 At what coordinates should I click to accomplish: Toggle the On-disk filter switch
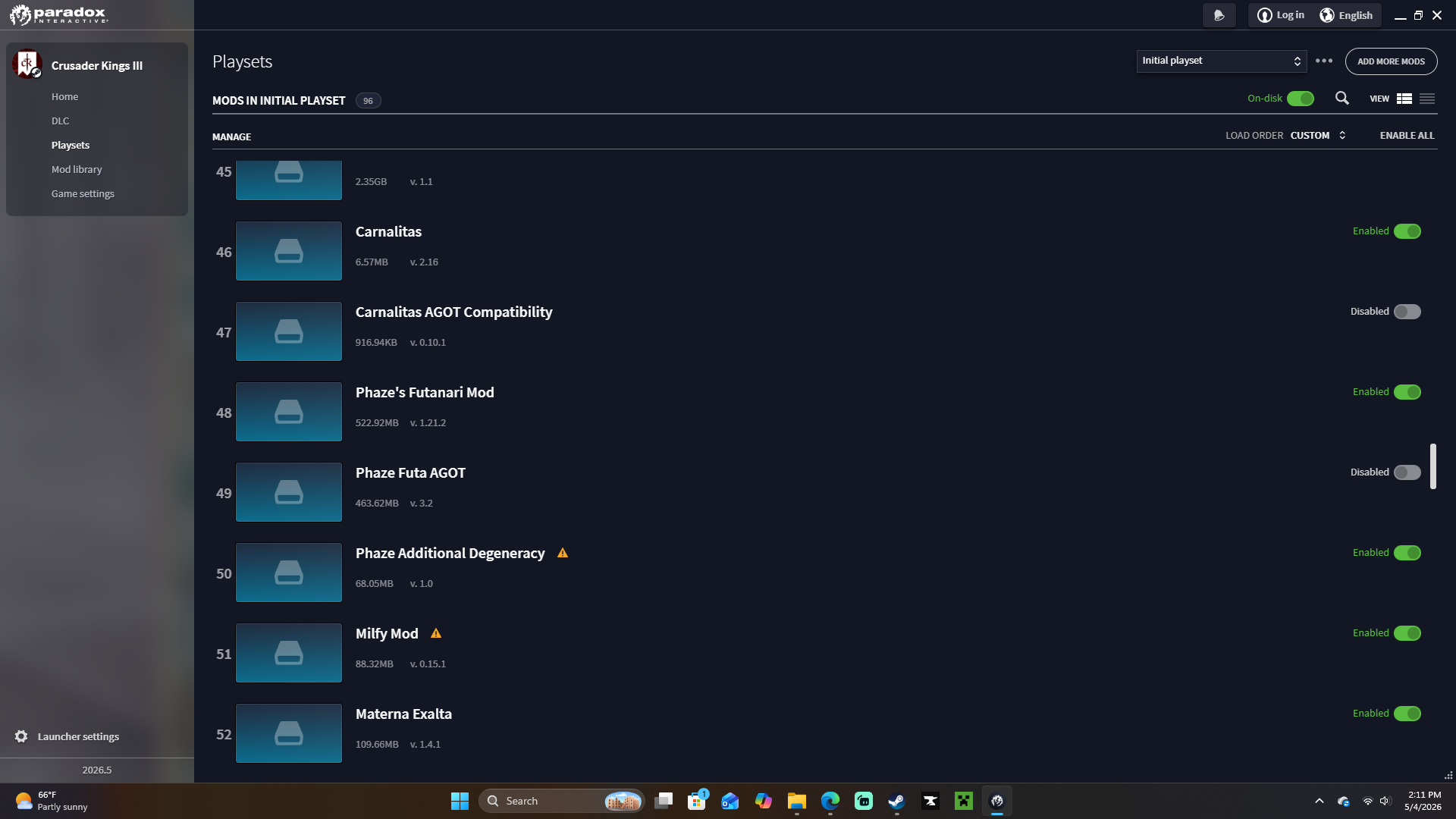(1301, 99)
